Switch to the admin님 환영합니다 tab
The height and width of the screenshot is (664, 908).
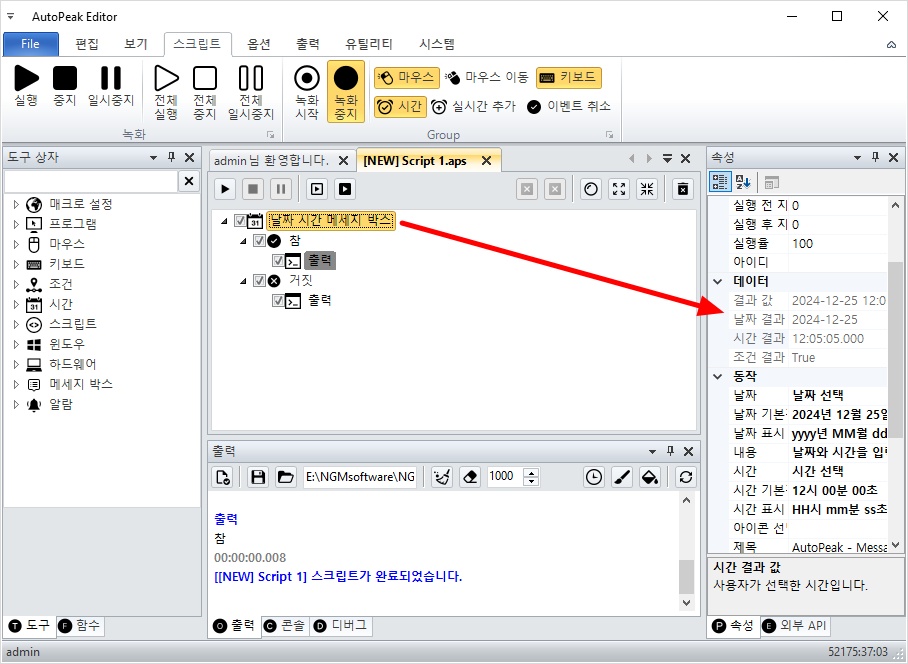point(271,160)
